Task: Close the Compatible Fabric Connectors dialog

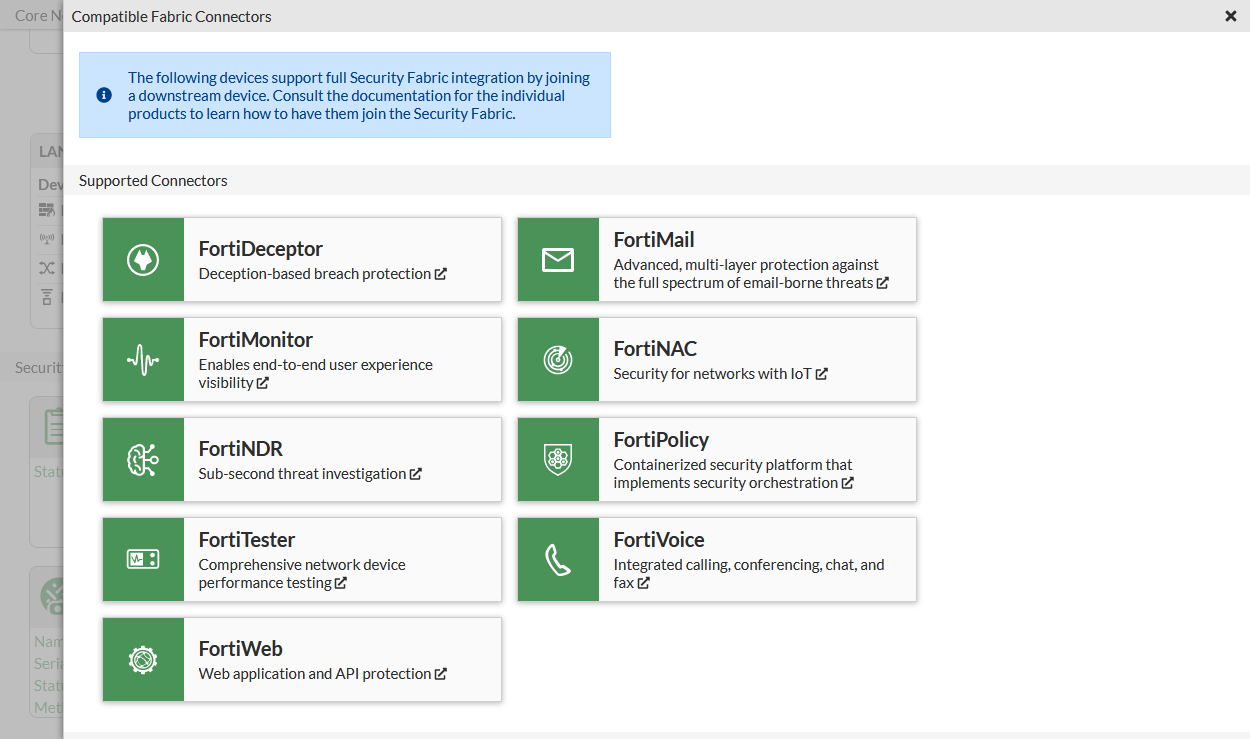Action: (x=1230, y=16)
